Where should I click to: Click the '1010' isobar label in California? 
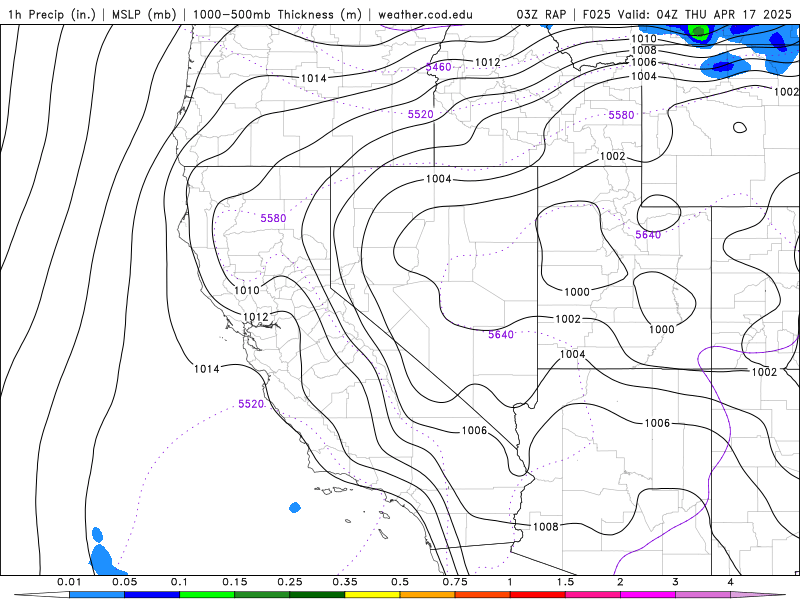click(x=247, y=290)
